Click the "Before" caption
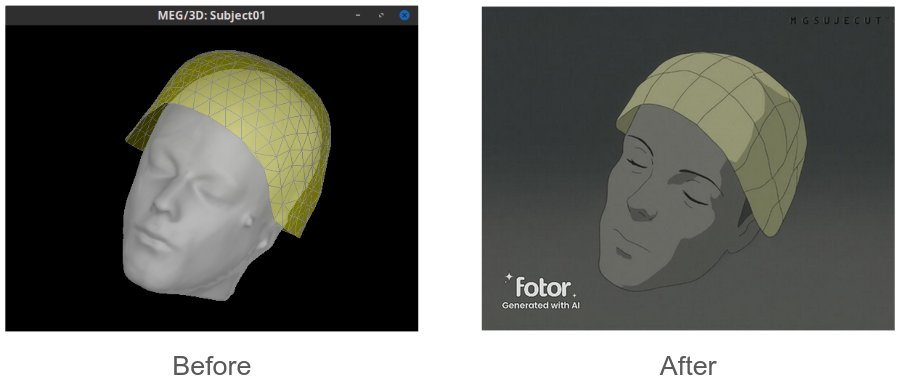The height and width of the screenshot is (389, 904). (x=212, y=366)
